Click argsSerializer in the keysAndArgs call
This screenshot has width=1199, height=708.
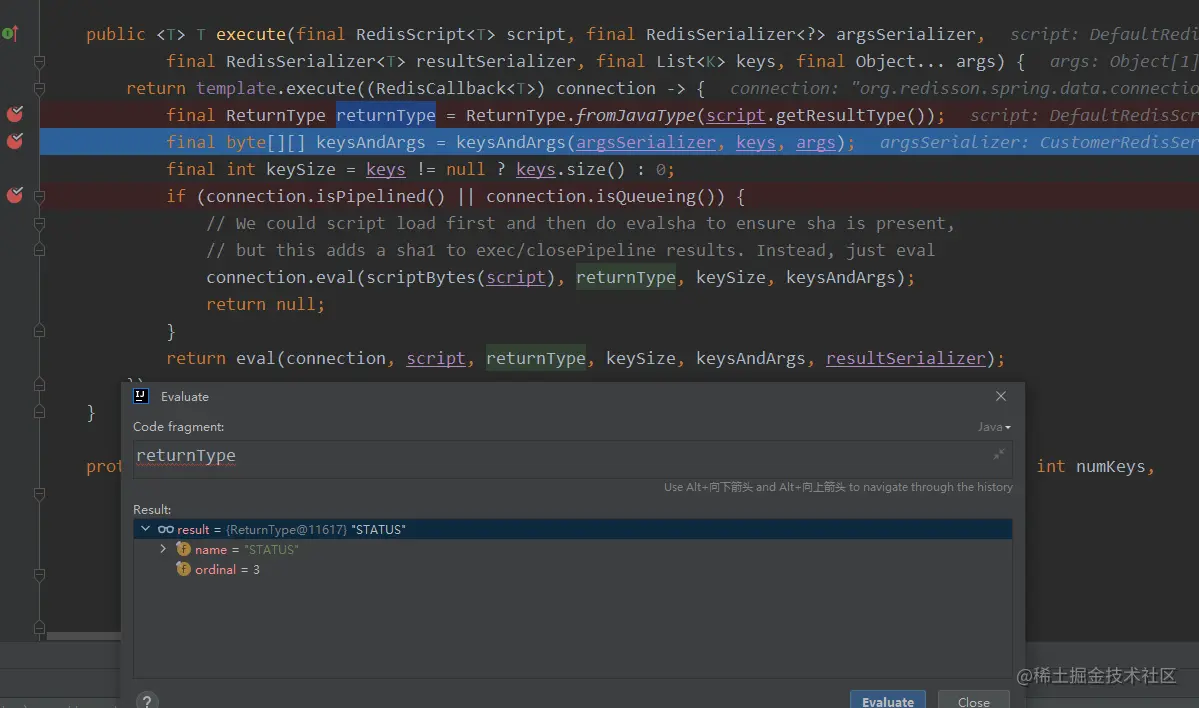[646, 142]
